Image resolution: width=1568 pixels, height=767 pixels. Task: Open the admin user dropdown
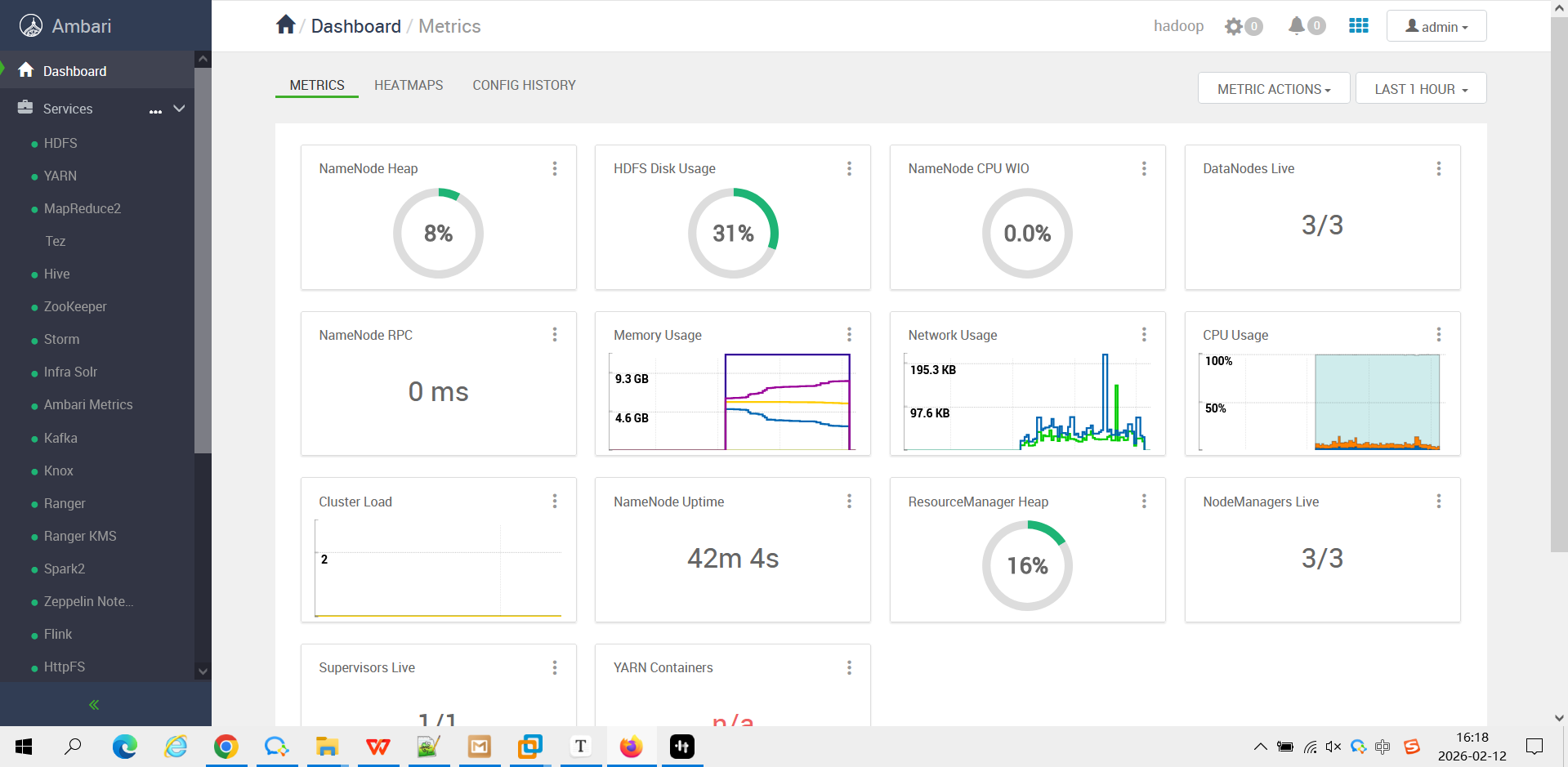(1436, 27)
